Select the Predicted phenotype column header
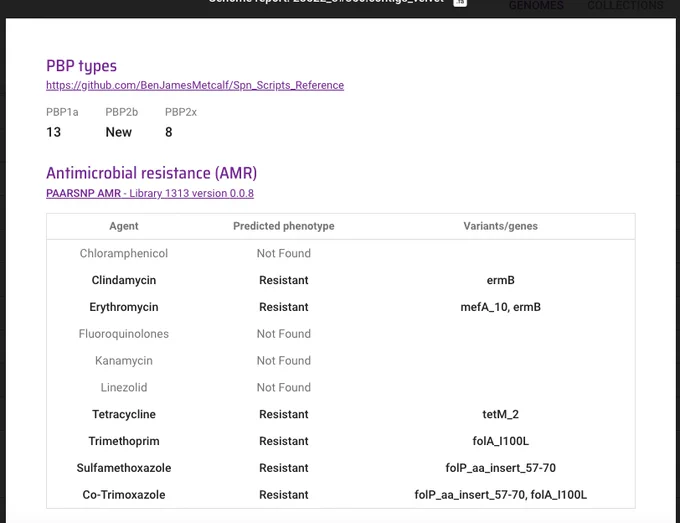The height and width of the screenshot is (523, 680). pyautogui.click(x=284, y=226)
